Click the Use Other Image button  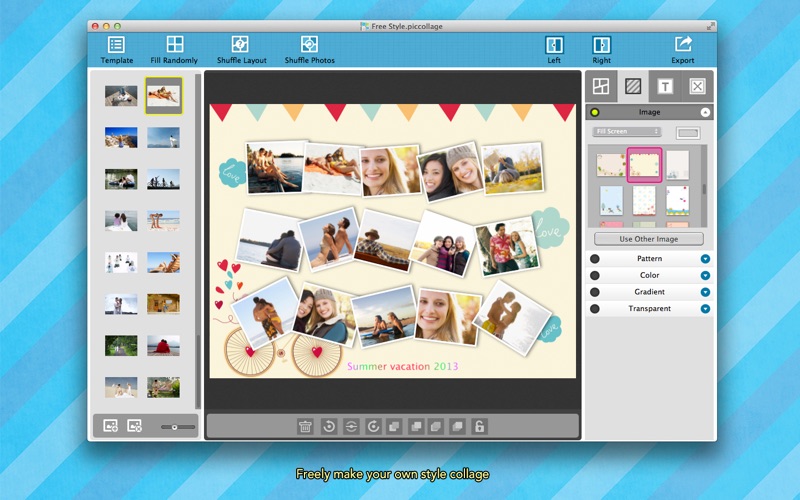pos(649,239)
